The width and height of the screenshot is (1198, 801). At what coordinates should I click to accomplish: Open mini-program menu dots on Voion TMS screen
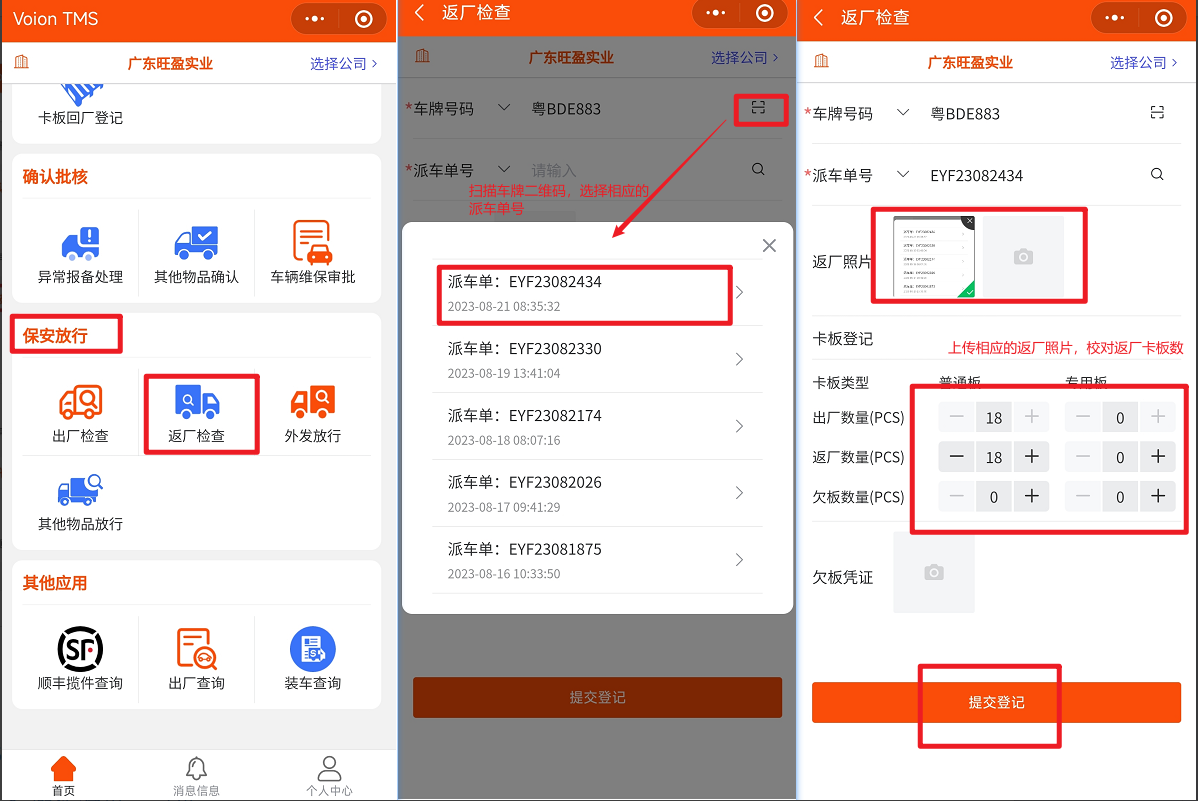point(315,19)
